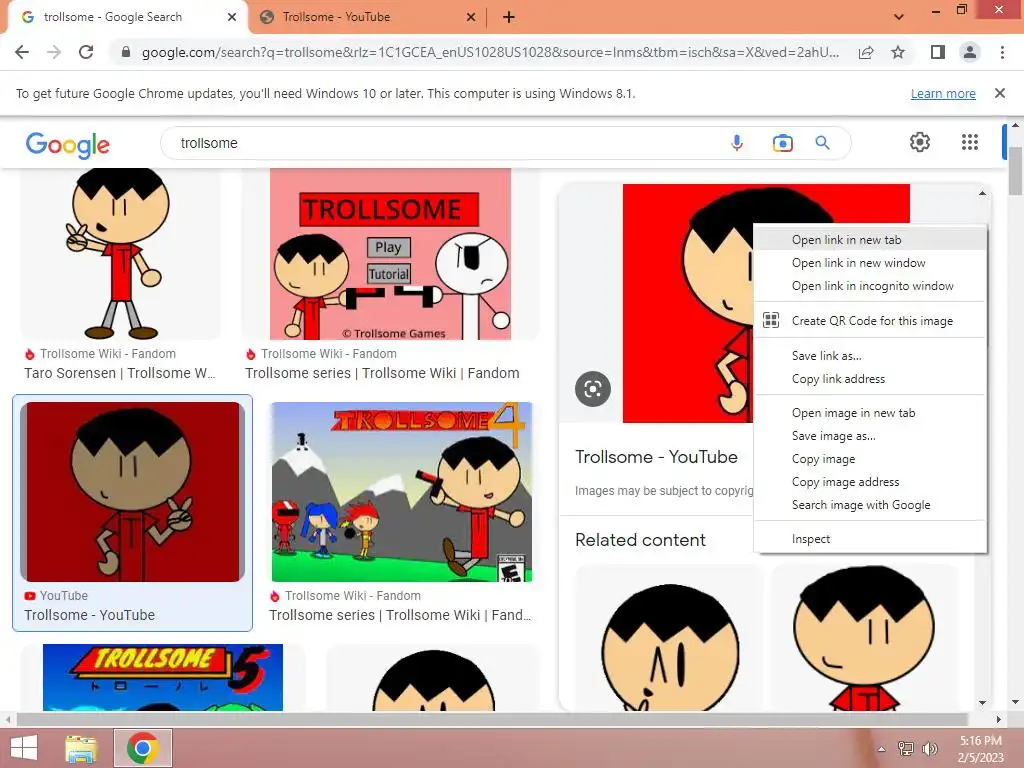Open the Trollsome title screen thumbnail
1024x768 pixels.
pos(391,253)
